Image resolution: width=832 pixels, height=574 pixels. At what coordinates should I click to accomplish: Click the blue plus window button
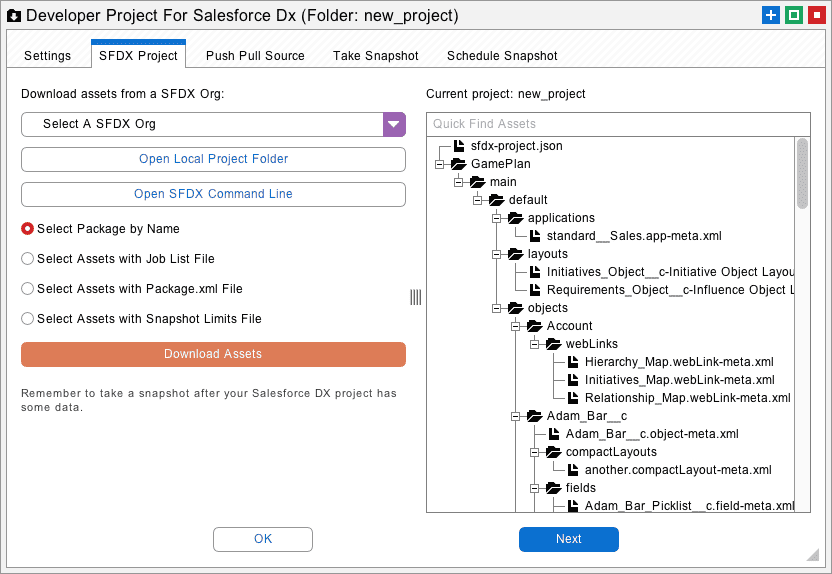tap(770, 15)
